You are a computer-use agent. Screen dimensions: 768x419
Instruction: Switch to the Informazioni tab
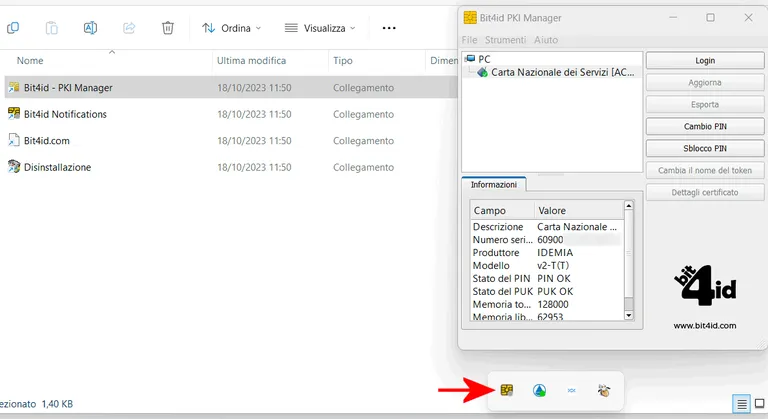click(x=494, y=185)
